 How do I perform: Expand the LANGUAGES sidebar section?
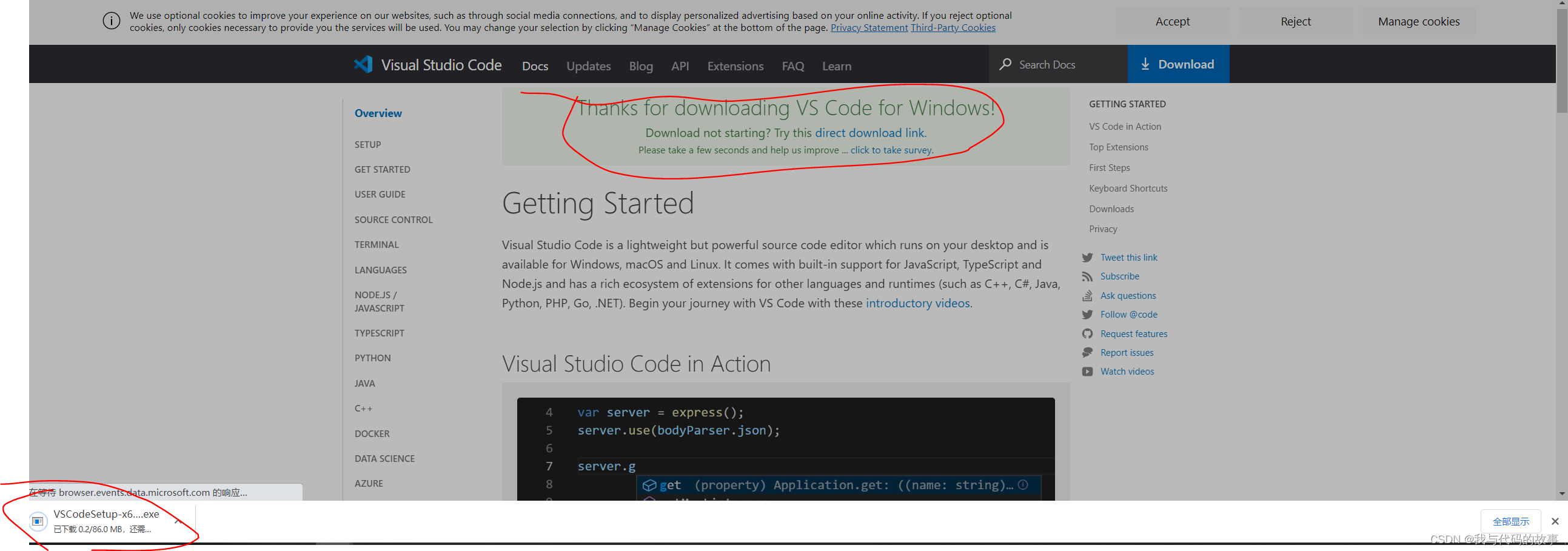click(x=380, y=270)
